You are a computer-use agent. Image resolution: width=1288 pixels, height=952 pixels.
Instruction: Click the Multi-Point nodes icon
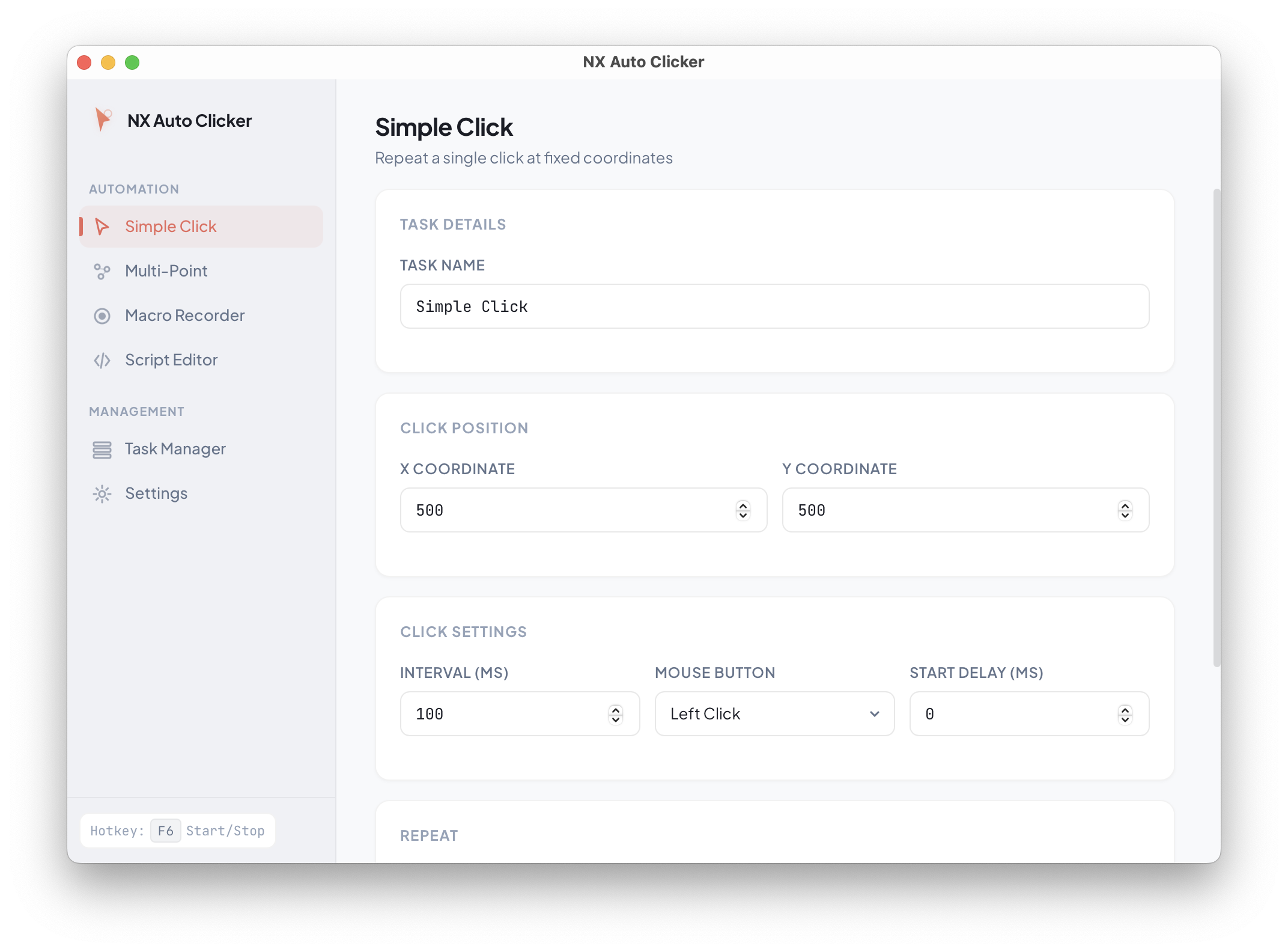(x=102, y=272)
